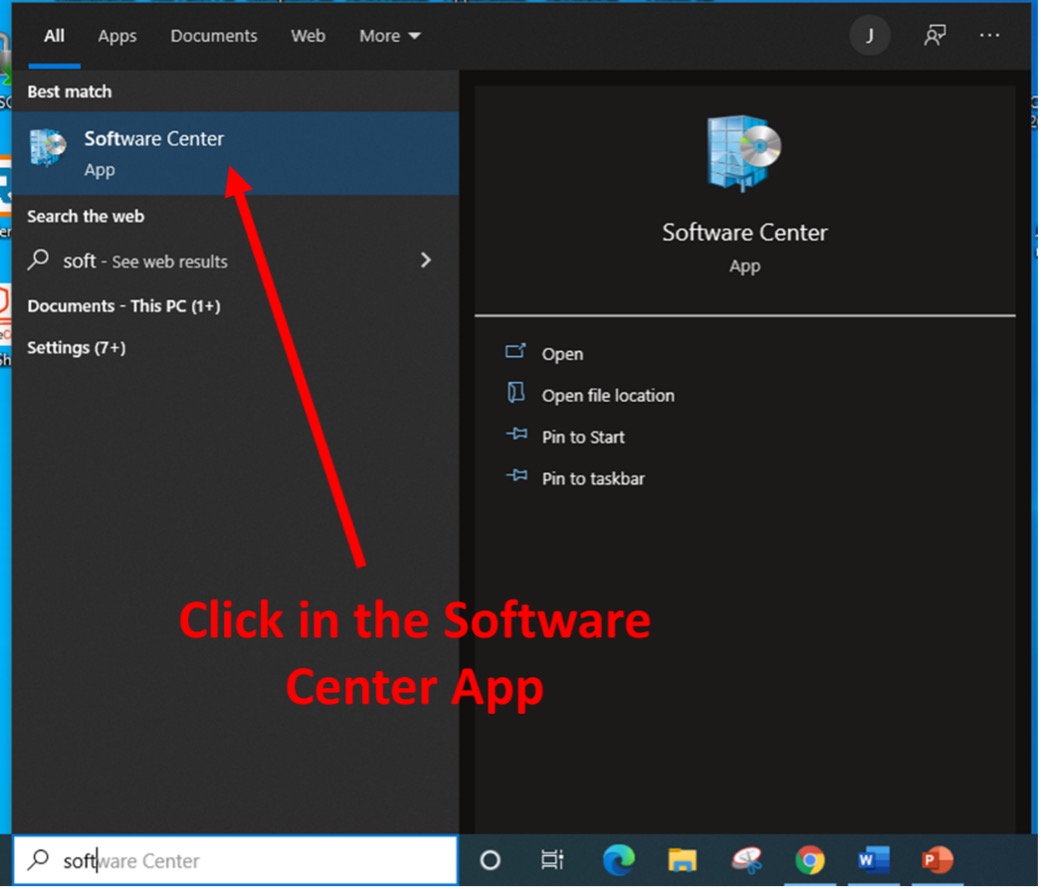
Task: Choose Pin to Start option
Action: (x=583, y=437)
